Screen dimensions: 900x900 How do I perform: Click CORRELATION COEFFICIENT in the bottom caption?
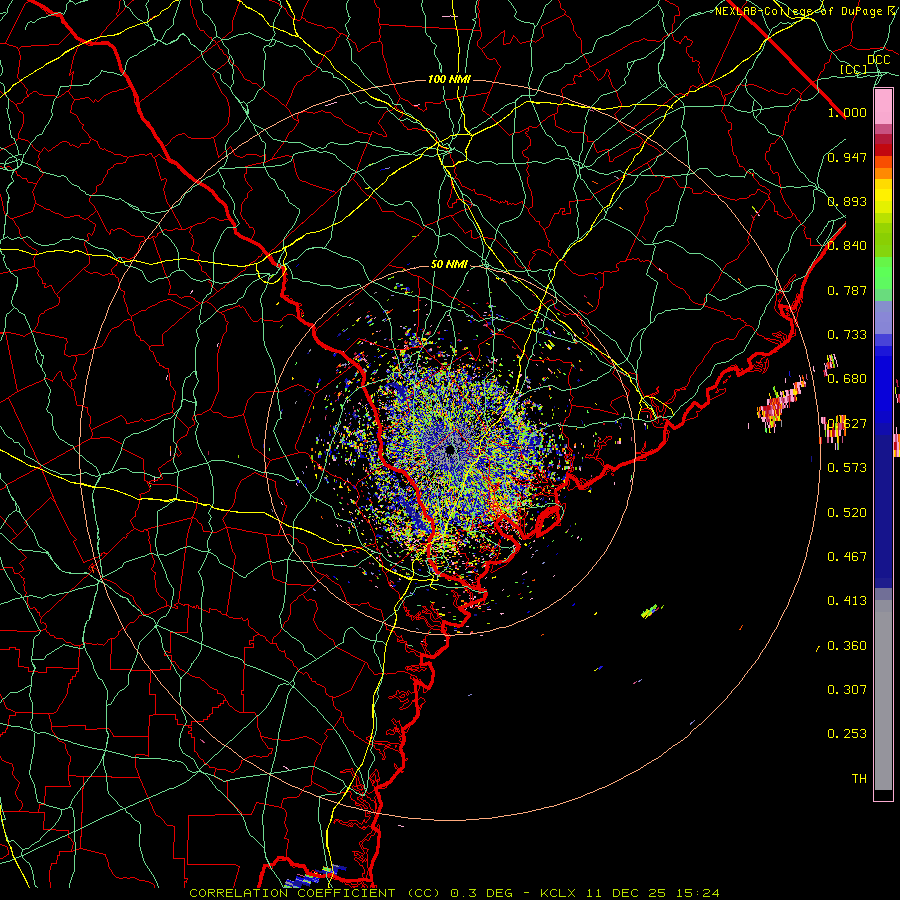tap(292, 893)
